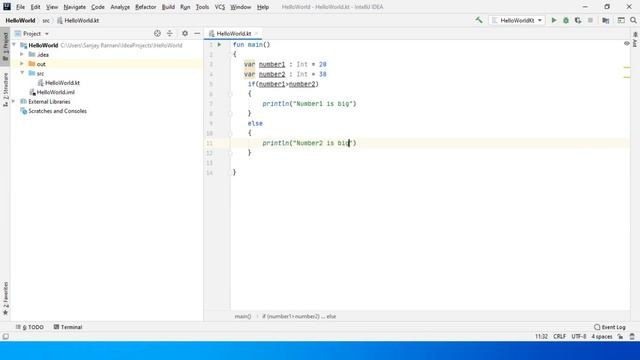The height and width of the screenshot is (360, 640).
Task: Click the 11:32 cursor position indicator
Action: pyautogui.click(x=541, y=337)
